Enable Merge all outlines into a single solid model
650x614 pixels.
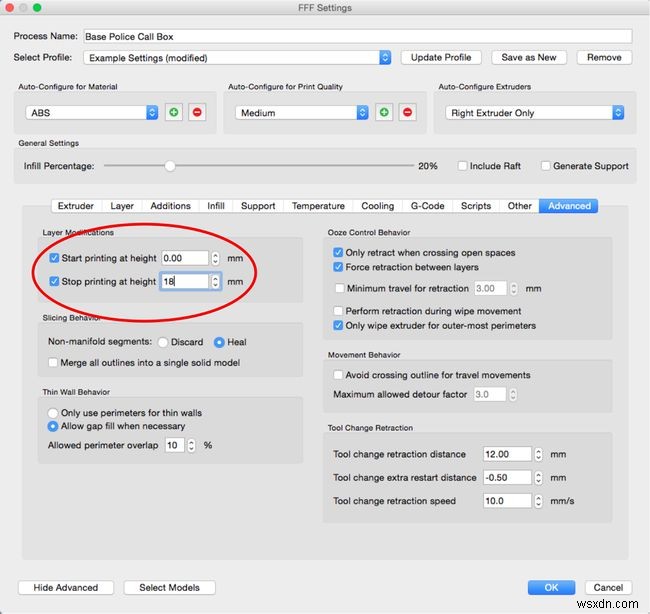(x=53, y=362)
